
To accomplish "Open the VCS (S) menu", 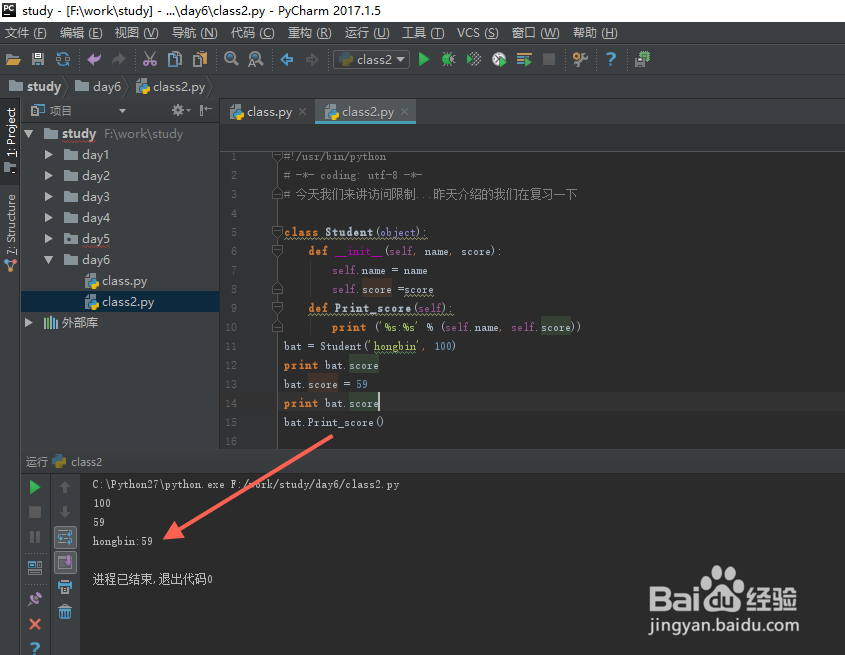I will (x=477, y=33).
